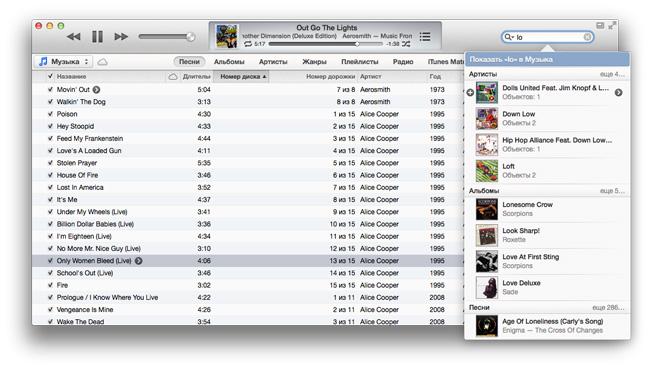Switch to the Плейлисты tab
650x369 pixels.
click(x=360, y=61)
